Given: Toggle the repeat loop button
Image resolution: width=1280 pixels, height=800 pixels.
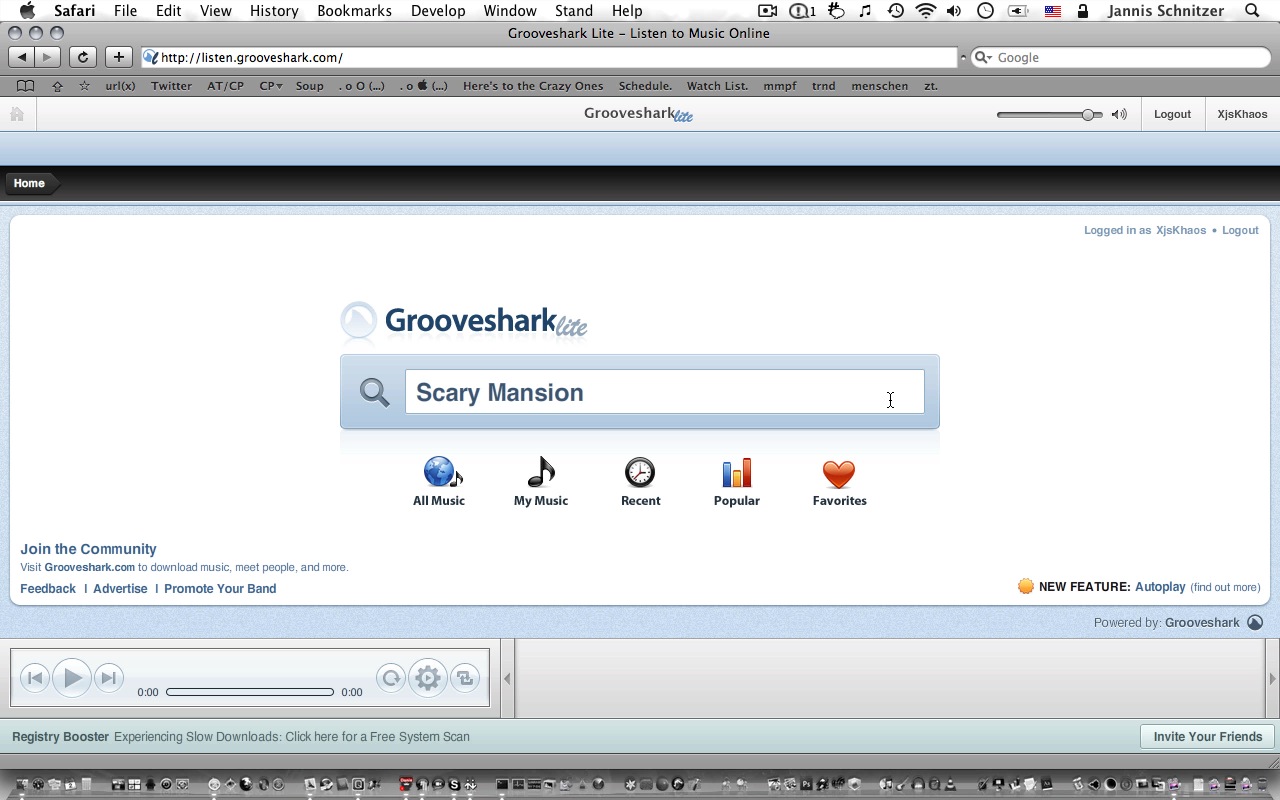Looking at the screenshot, I should [x=465, y=678].
